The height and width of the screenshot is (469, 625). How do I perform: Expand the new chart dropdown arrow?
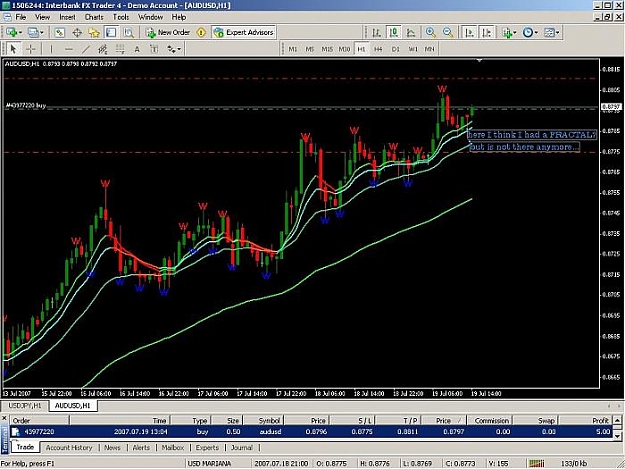point(20,32)
